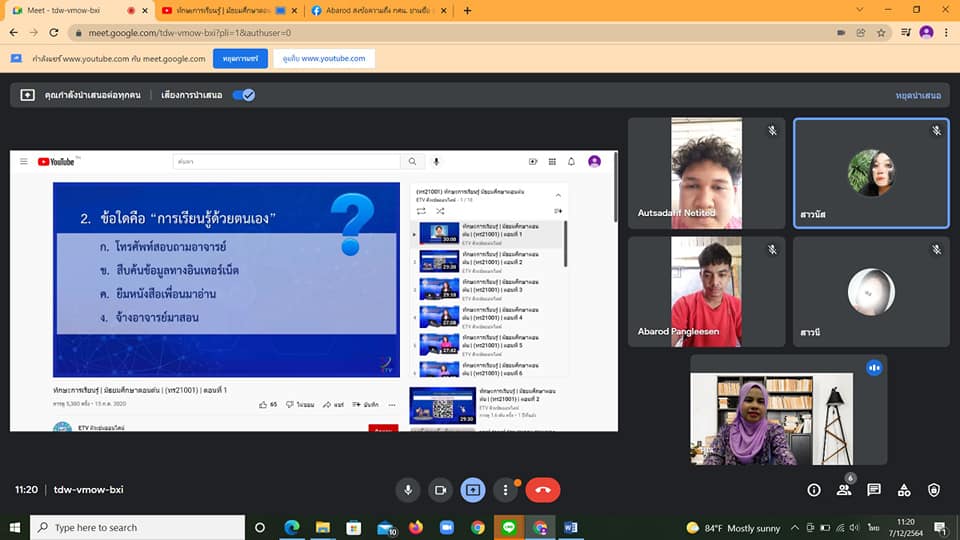Toggle the presentation audio switch
This screenshot has width=960, height=540.
click(243, 95)
